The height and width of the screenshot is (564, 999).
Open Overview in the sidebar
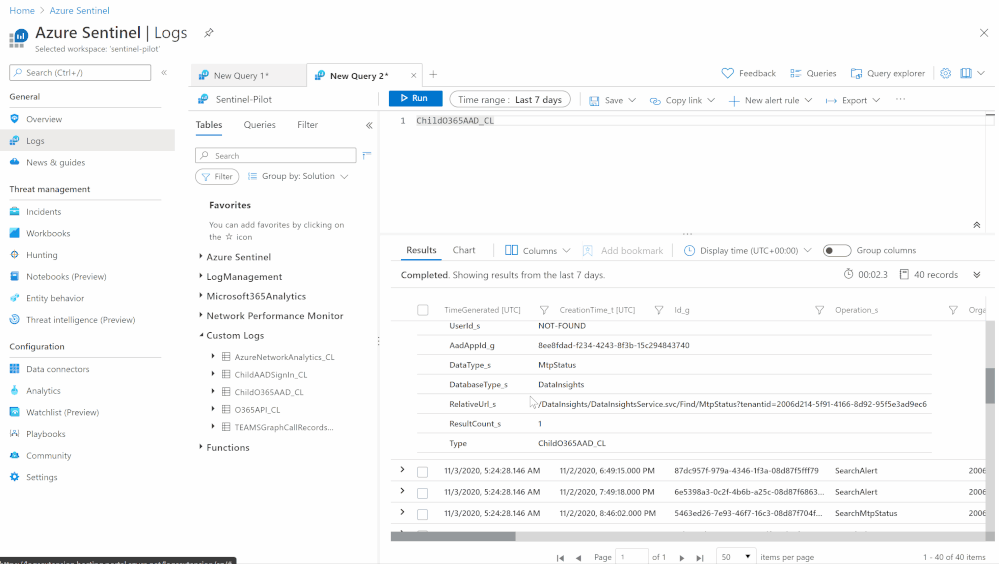click(x=43, y=119)
